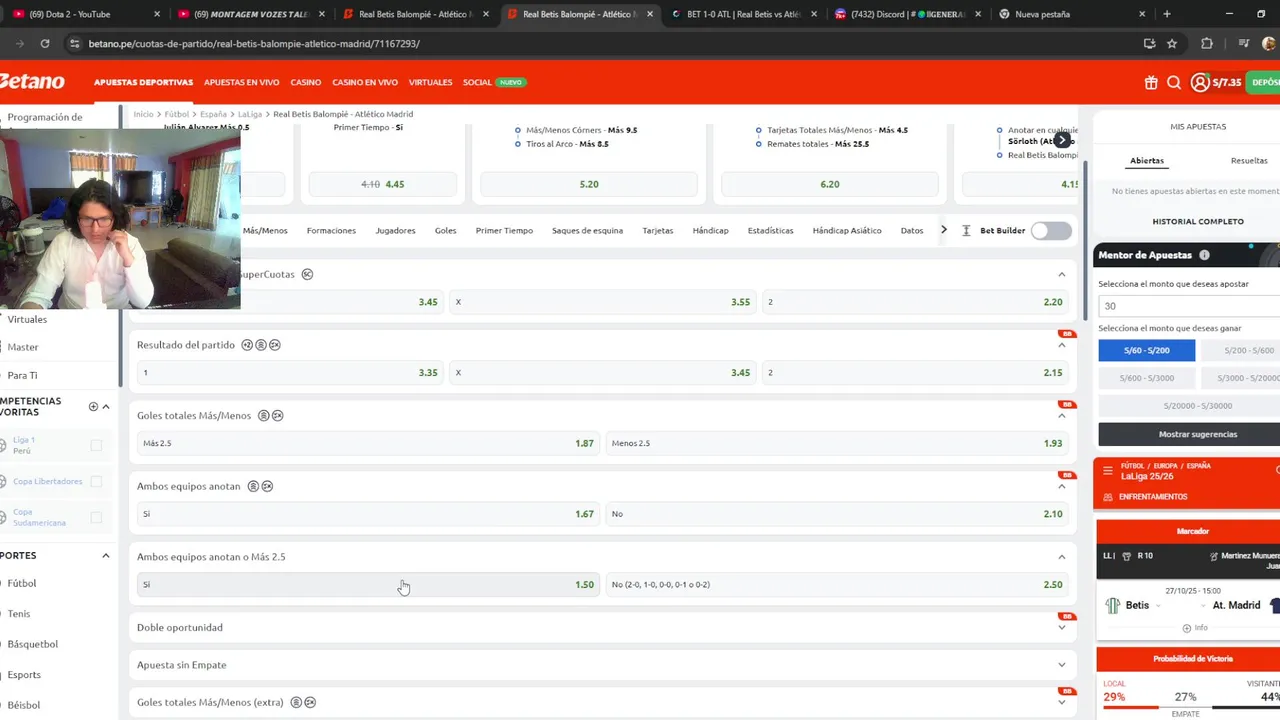
Task: Switch to the Hándicap Asiático tab
Action: (847, 230)
